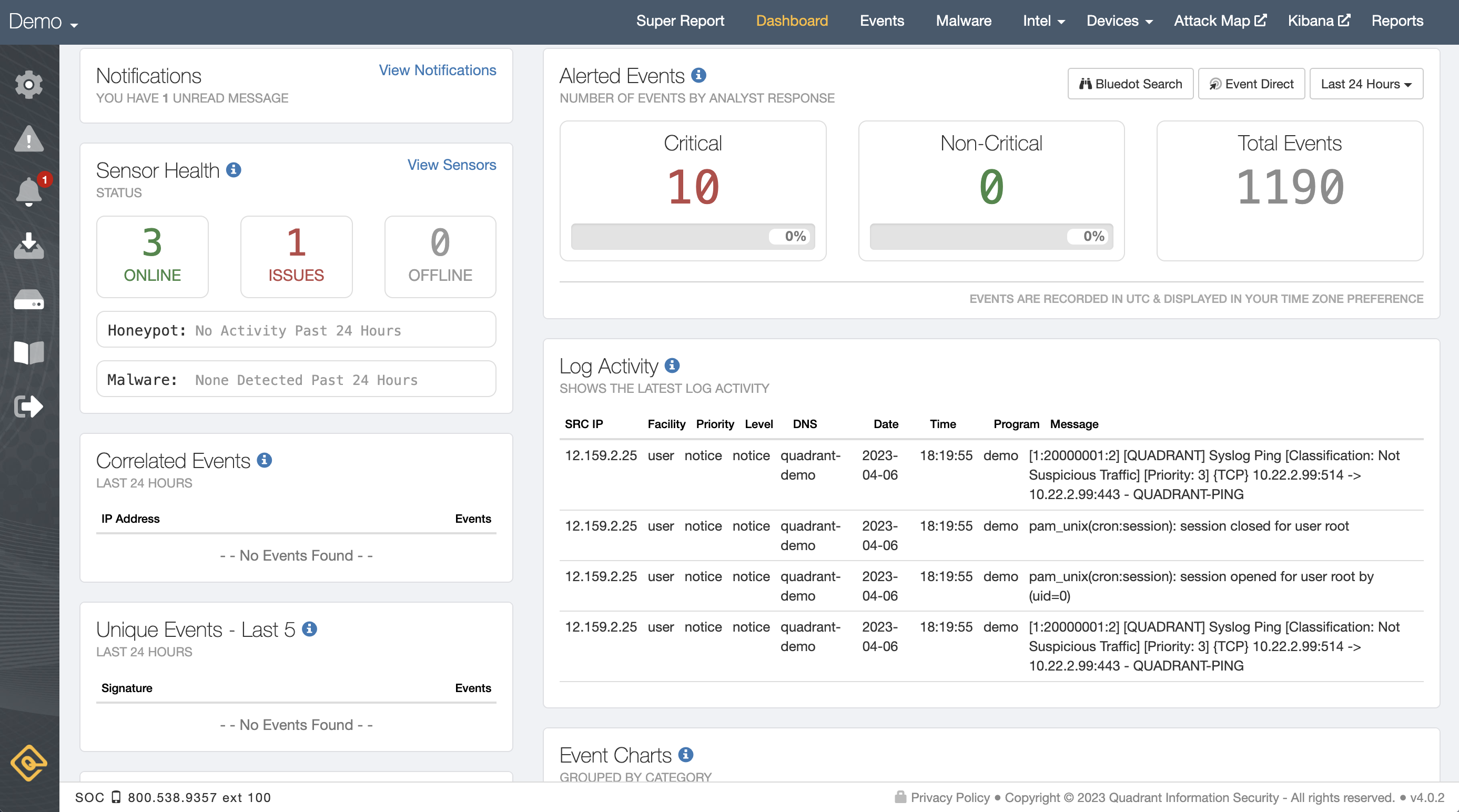The image size is (1459, 812).
Task: Click the Alerted Events info icon
Action: tap(700, 74)
